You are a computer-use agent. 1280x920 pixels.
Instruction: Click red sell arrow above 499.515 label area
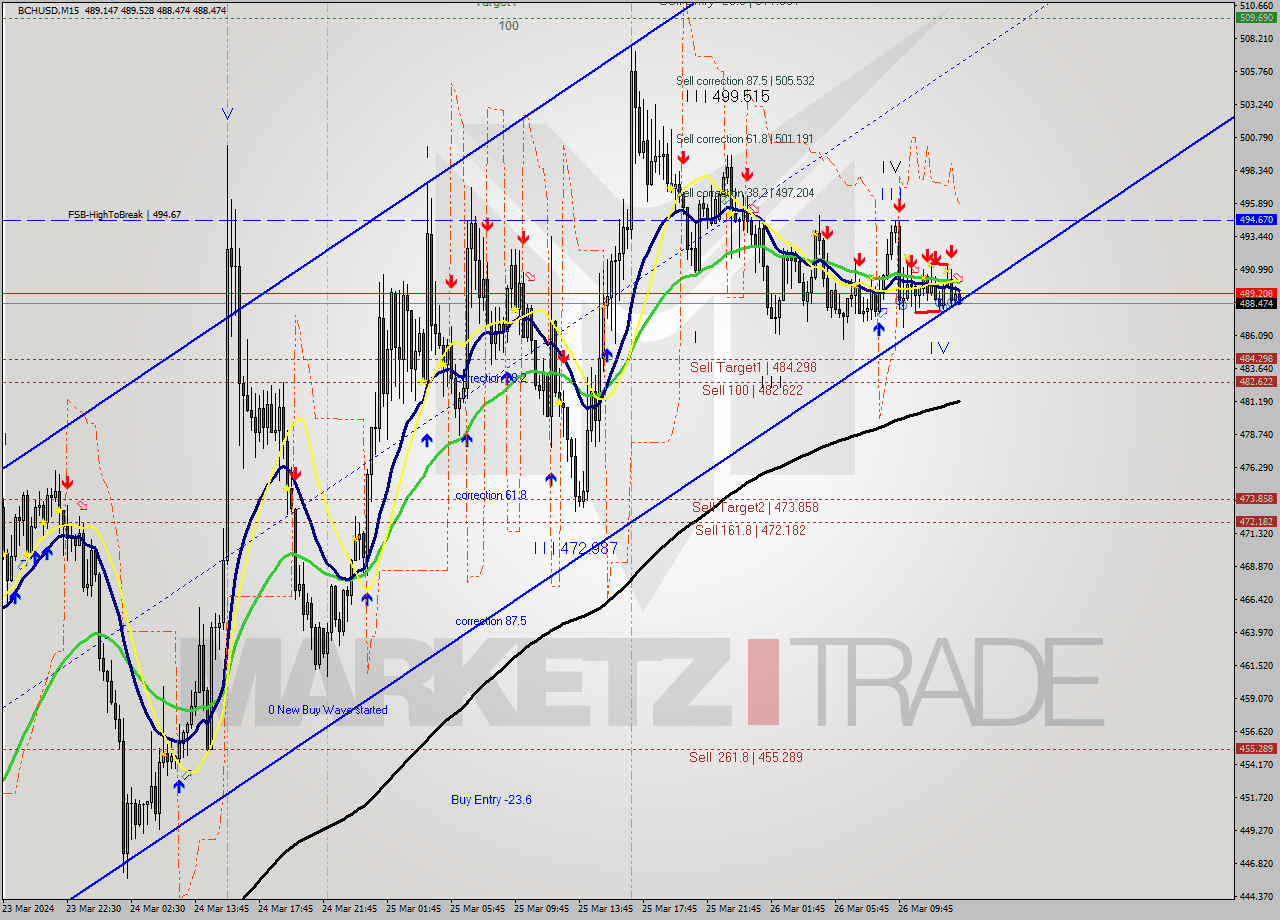coord(682,158)
